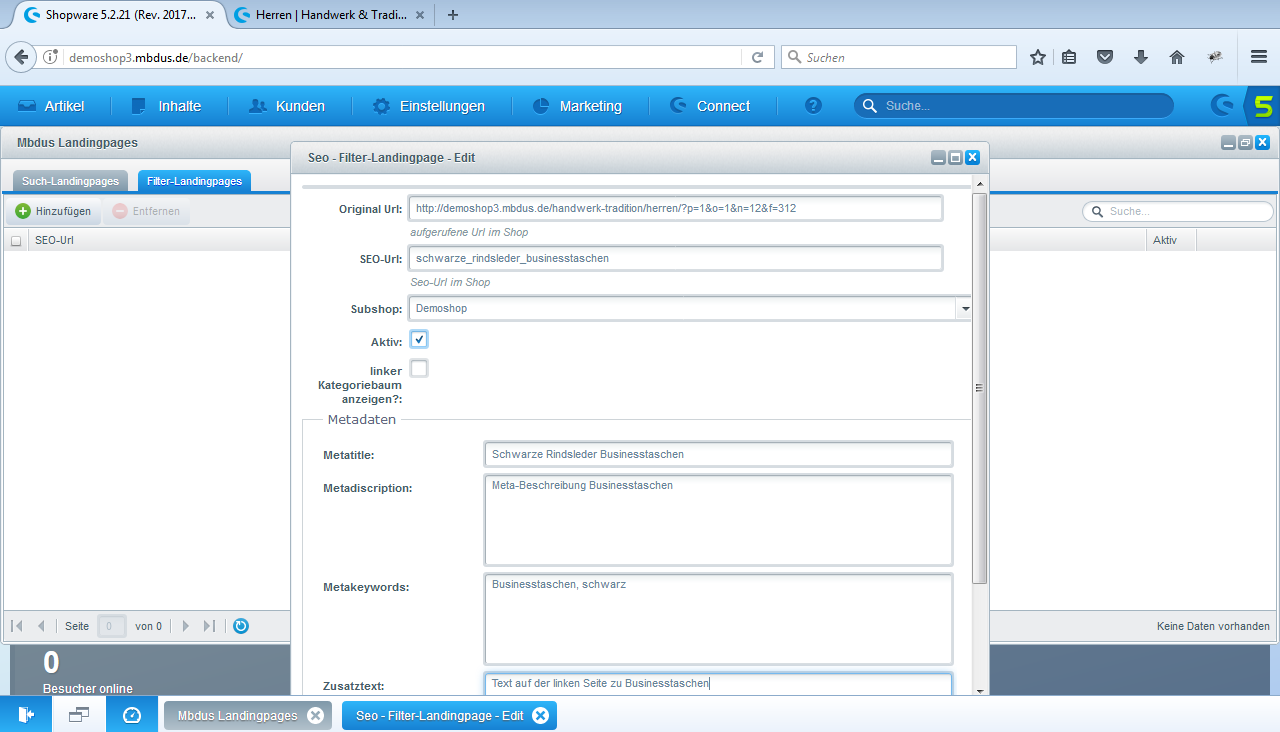This screenshot has height=732, width=1280.
Task: Open the Einstellungen menu
Action: tap(428, 106)
